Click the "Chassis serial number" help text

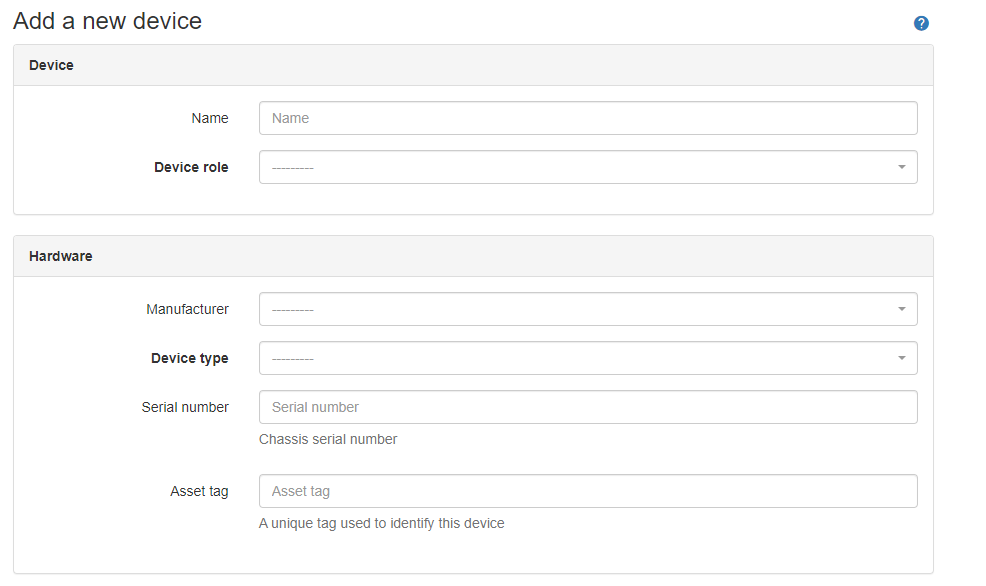pos(328,439)
